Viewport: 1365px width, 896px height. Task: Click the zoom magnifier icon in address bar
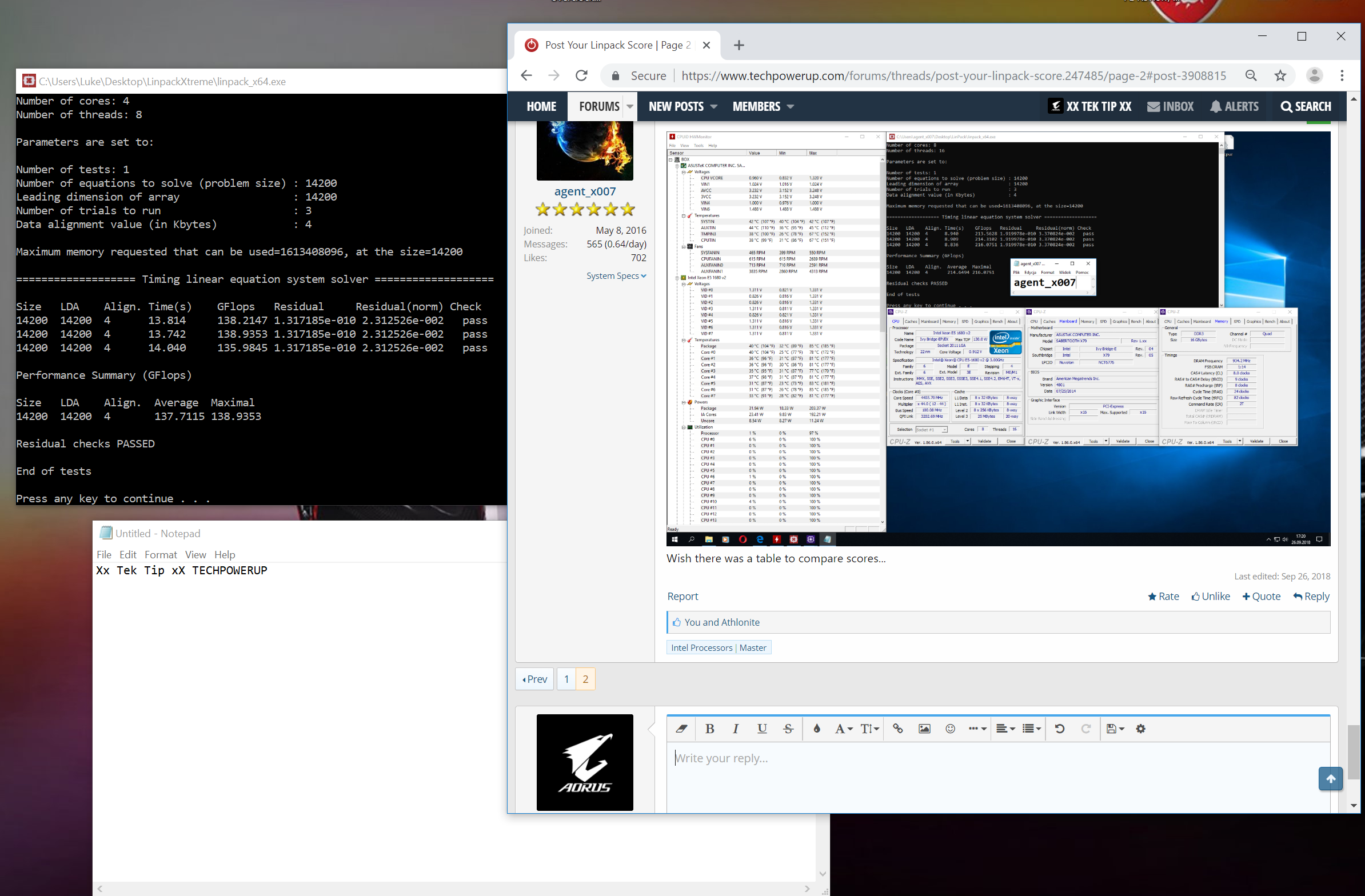1251,75
